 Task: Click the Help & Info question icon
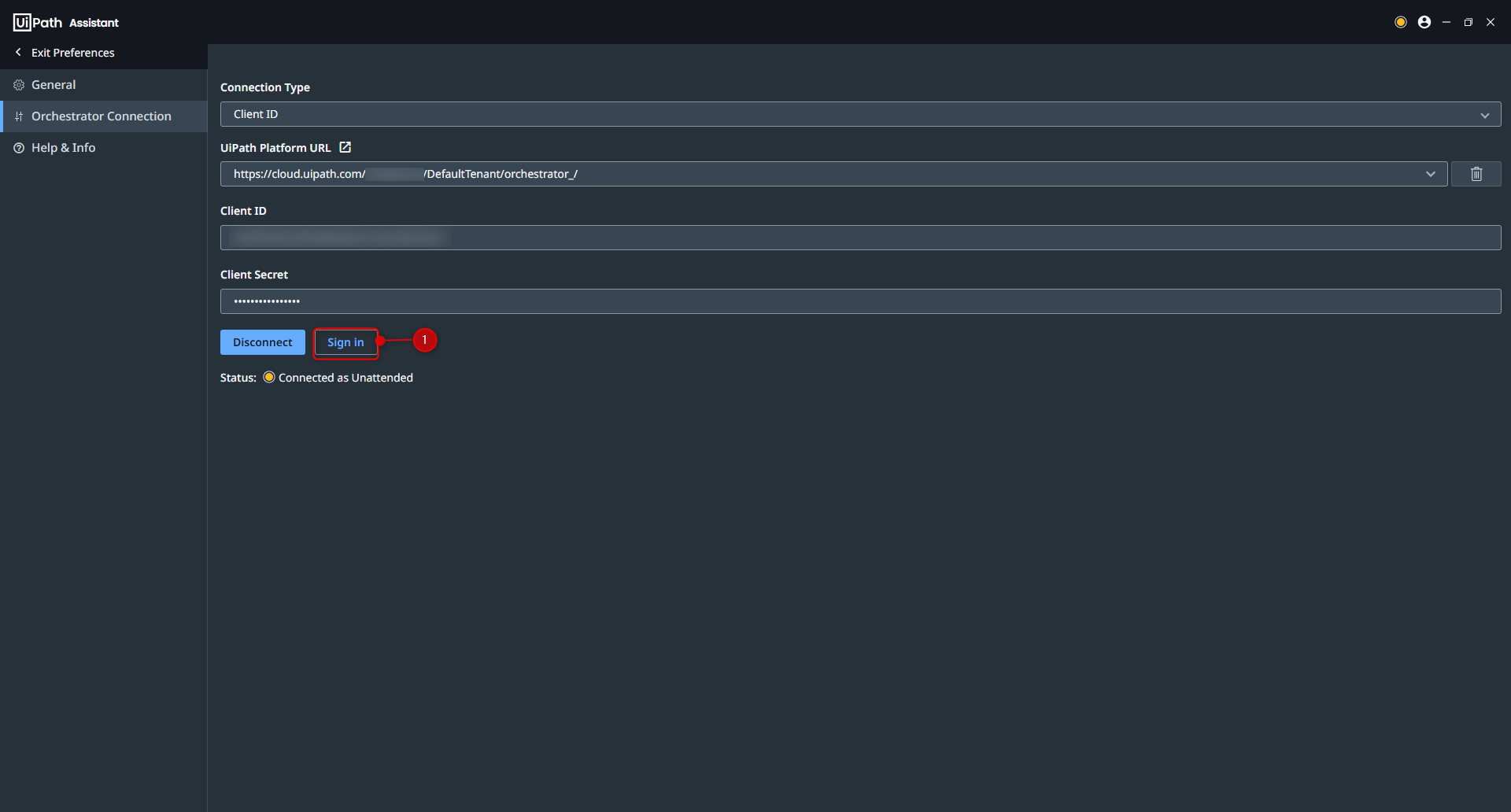tap(19, 148)
